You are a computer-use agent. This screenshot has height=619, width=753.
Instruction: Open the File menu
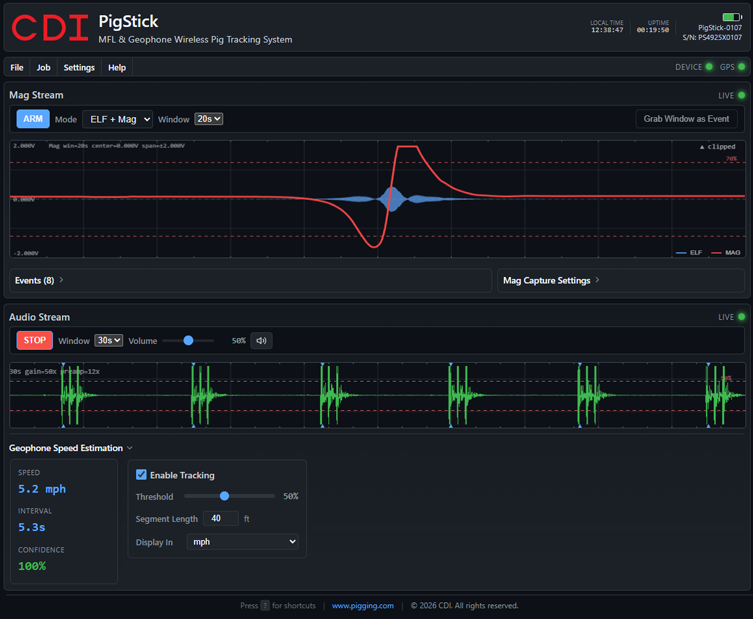pyautogui.click(x=17, y=68)
